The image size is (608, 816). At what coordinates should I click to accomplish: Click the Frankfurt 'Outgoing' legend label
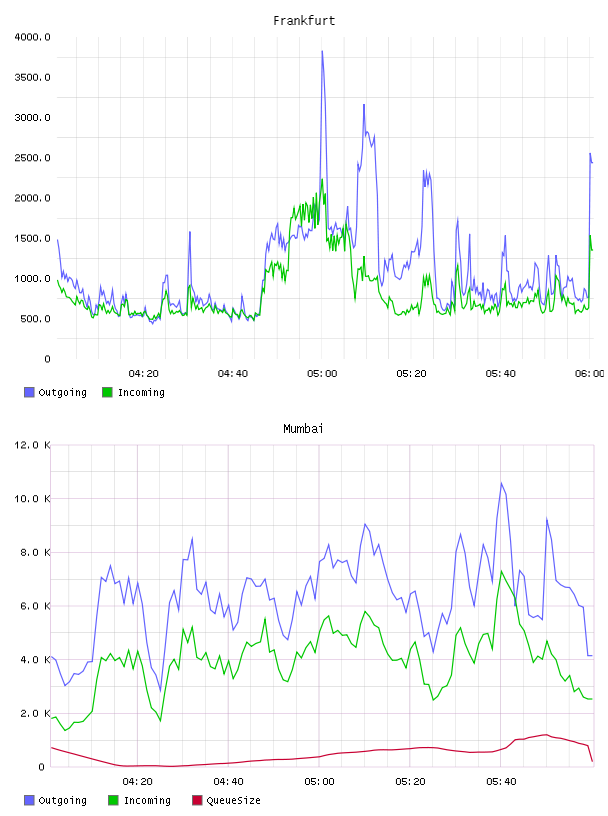coord(62,392)
